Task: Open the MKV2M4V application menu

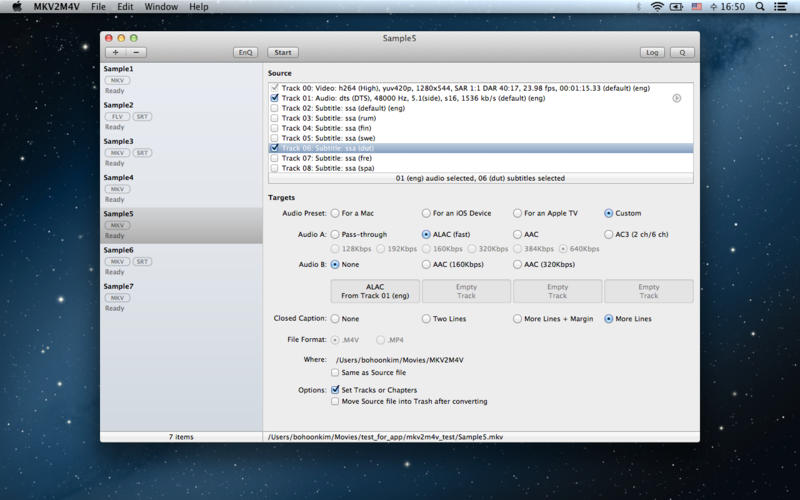Action: coord(57,7)
